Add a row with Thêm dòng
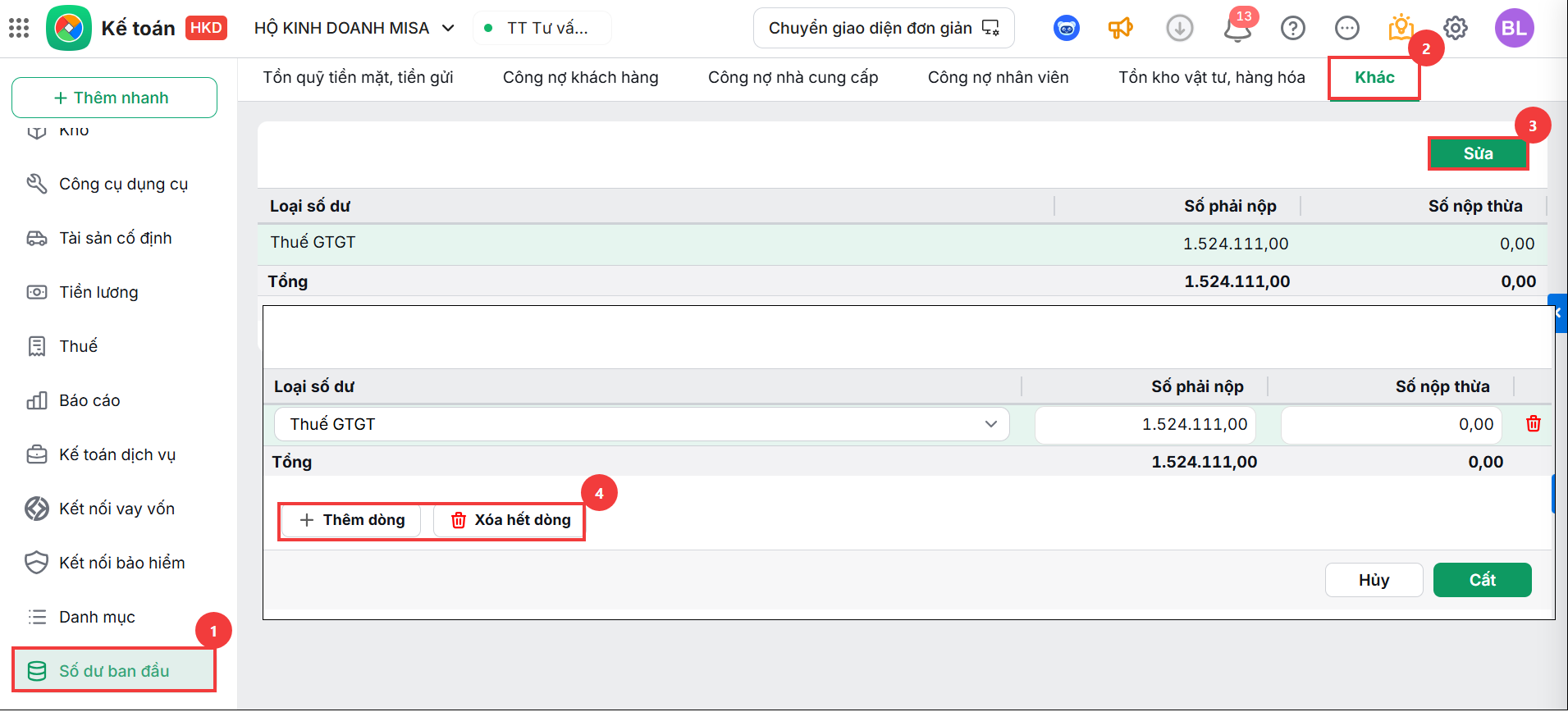 351,520
